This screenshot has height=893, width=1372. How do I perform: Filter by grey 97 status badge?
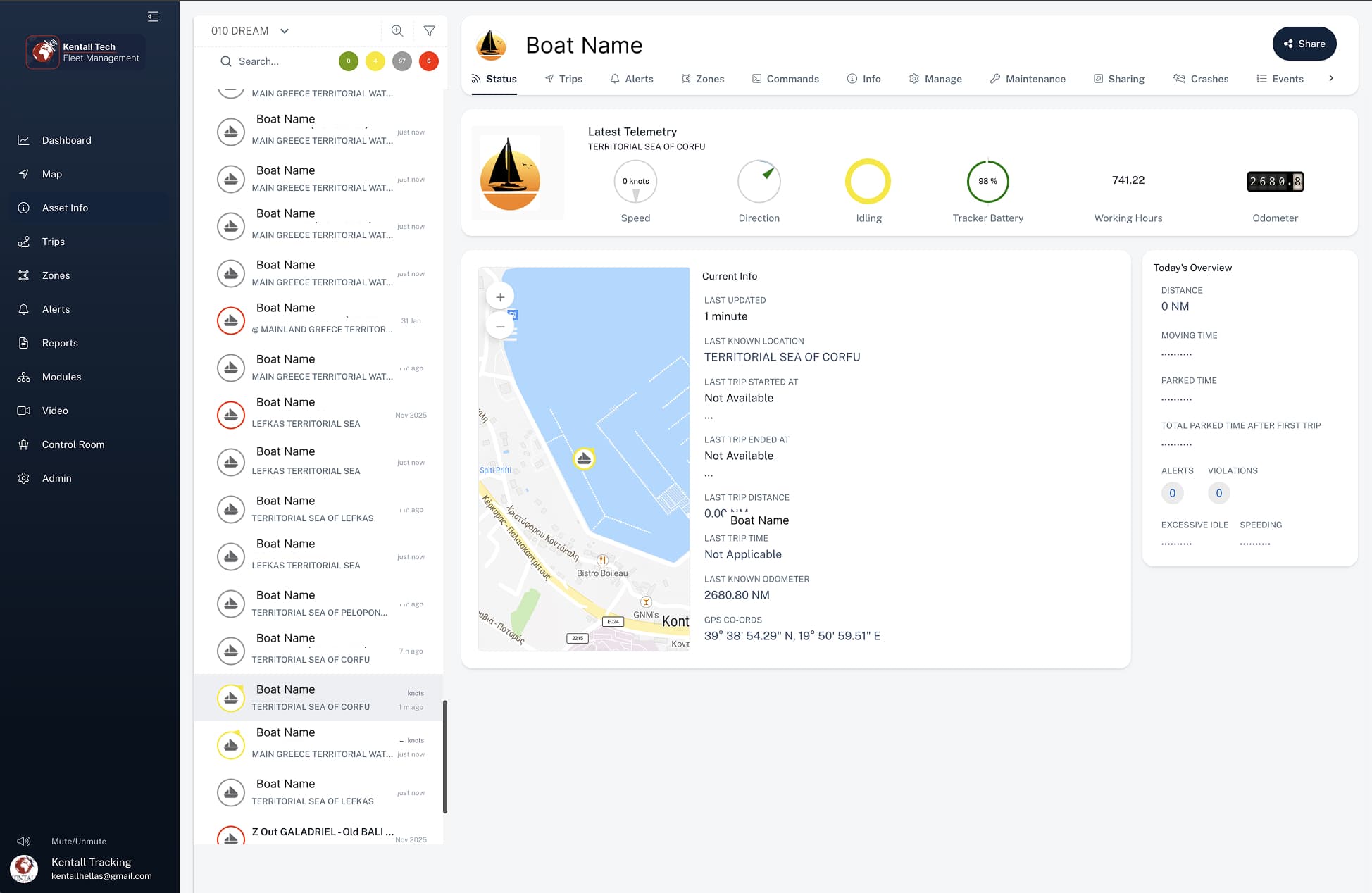[402, 61]
